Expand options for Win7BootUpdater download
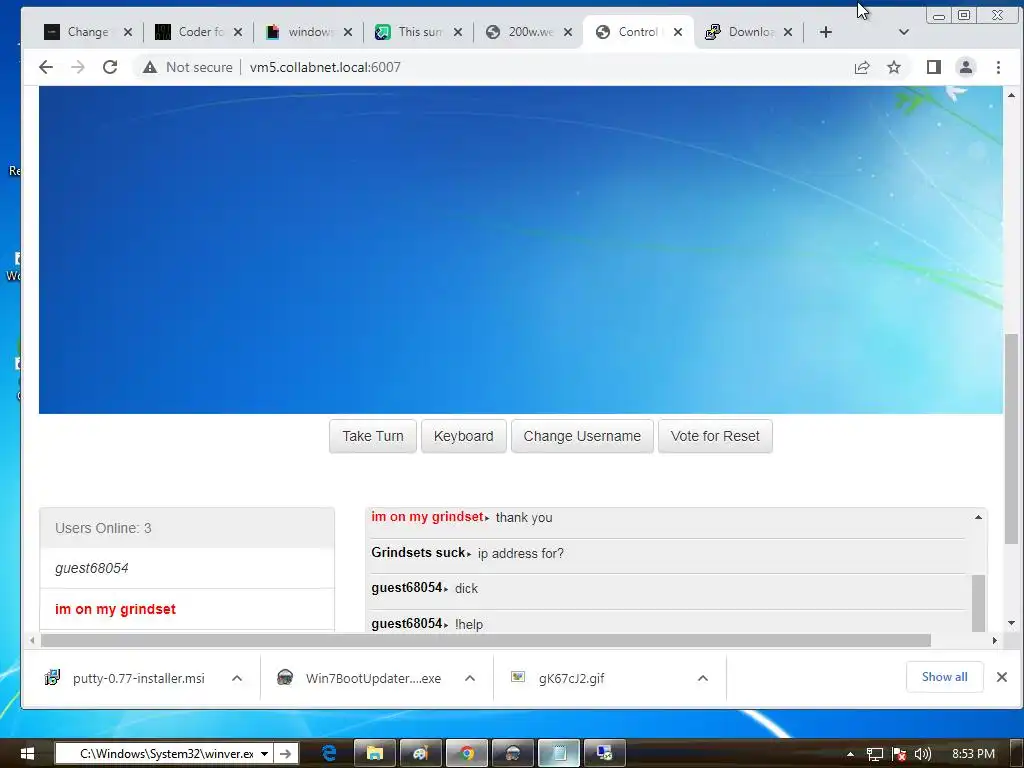This screenshot has width=1024, height=768. (470, 679)
